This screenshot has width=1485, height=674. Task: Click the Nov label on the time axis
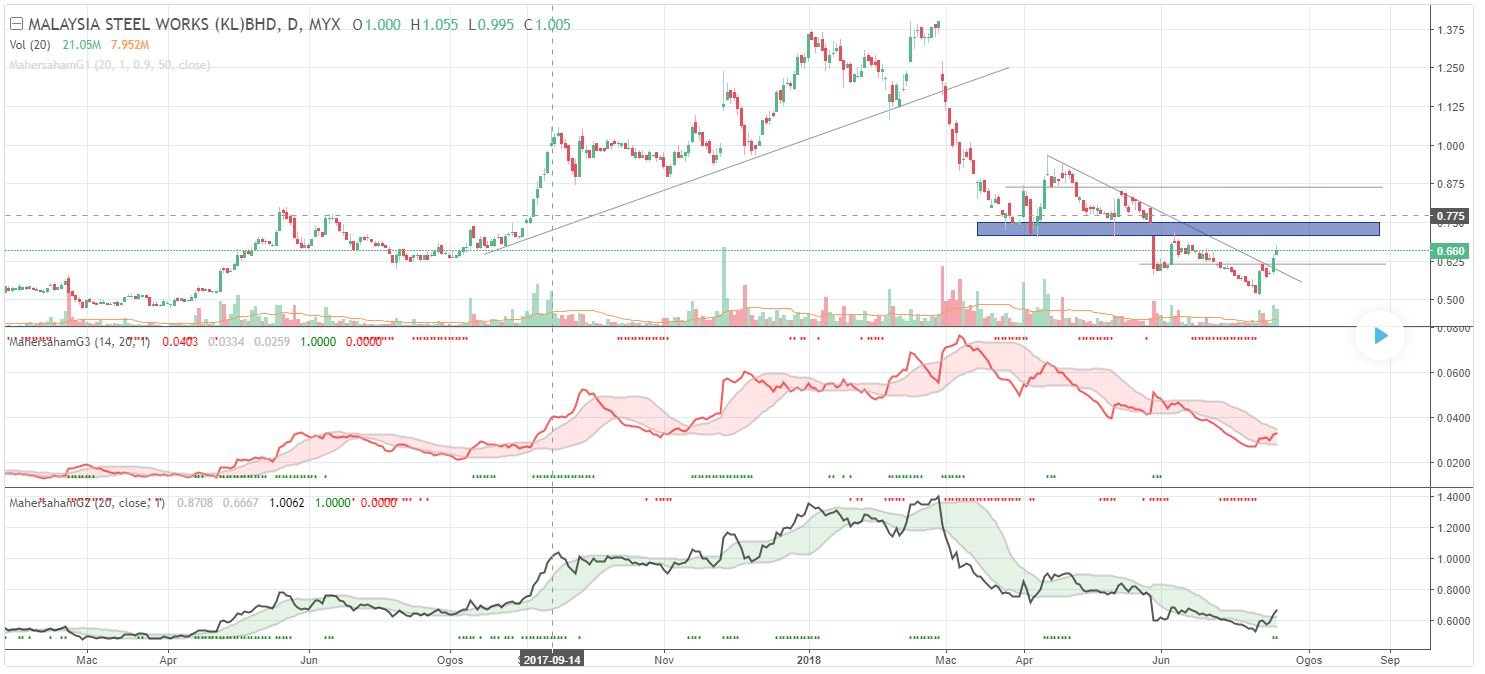[x=662, y=660]
